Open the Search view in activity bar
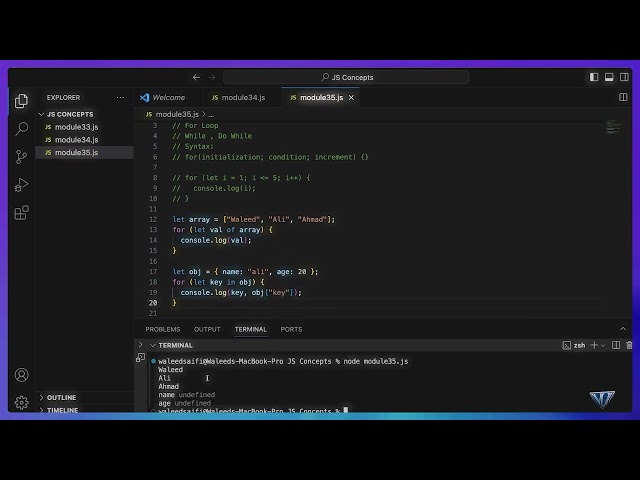Screen dimensions: 640x480 point(21,129)
